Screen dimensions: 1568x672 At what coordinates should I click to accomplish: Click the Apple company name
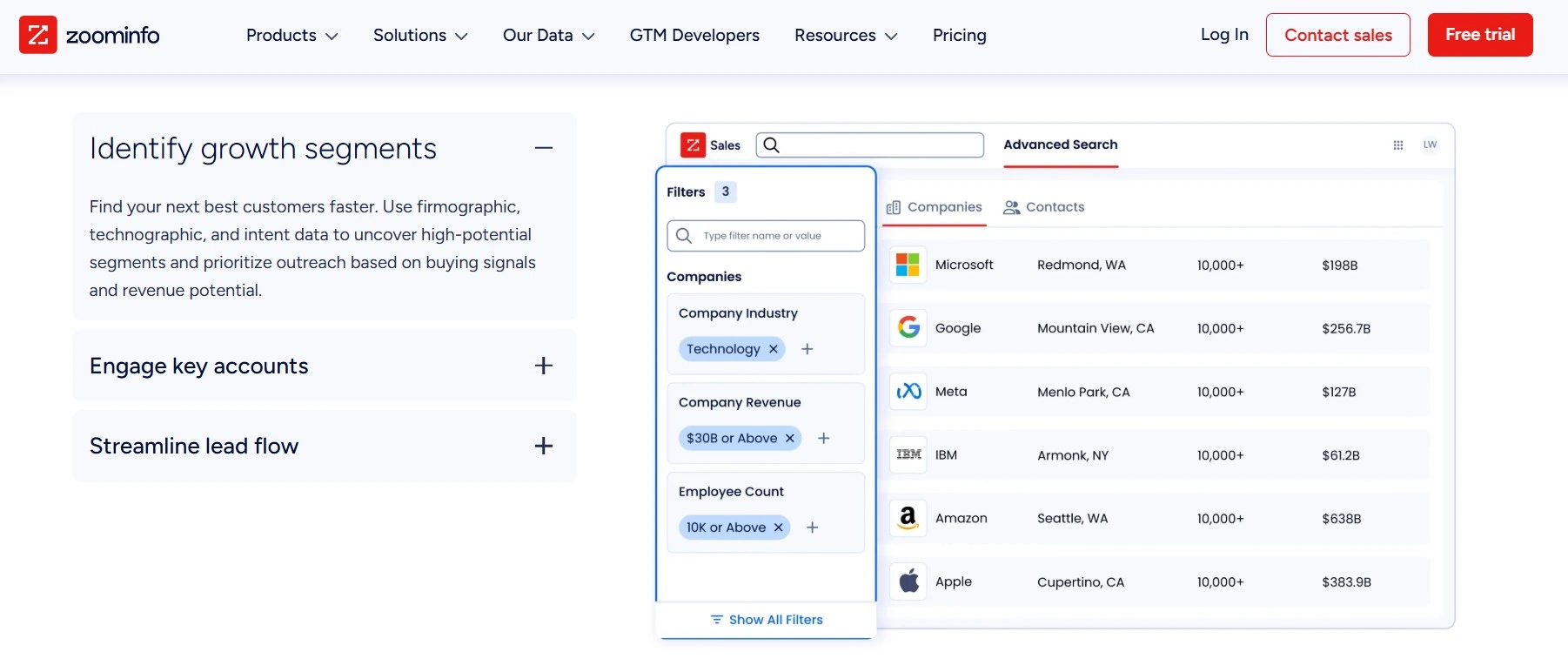tap(954, 581)
